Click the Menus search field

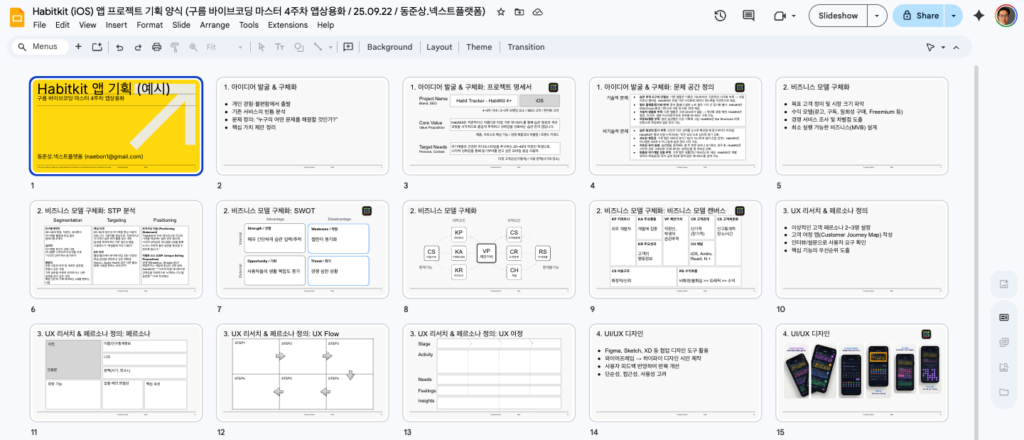40,47
